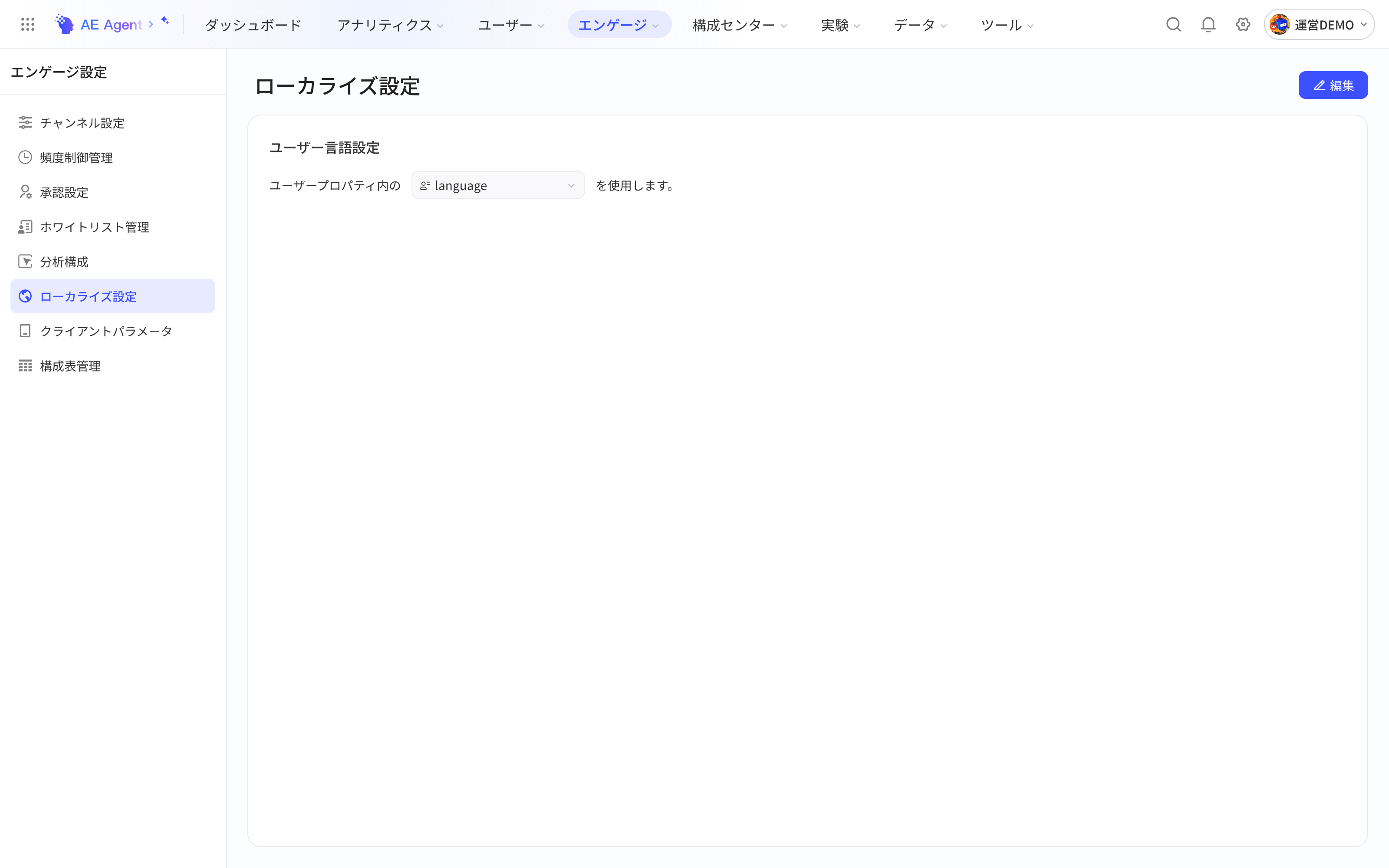Screen dimensions: 1389x868
Task: Go to チャンネル設定 in sidebar
Action: pos(112,122)
